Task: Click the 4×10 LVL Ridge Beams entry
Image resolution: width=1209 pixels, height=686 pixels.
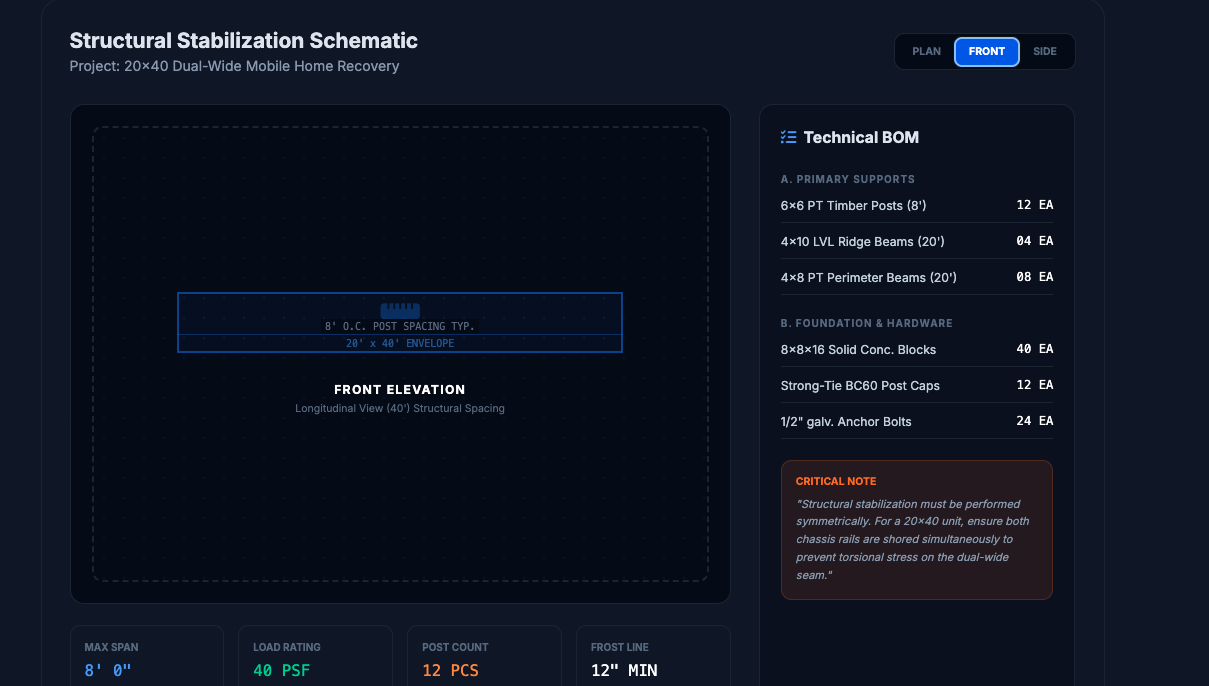Action: pyautogui.click(x=916, y=241)
